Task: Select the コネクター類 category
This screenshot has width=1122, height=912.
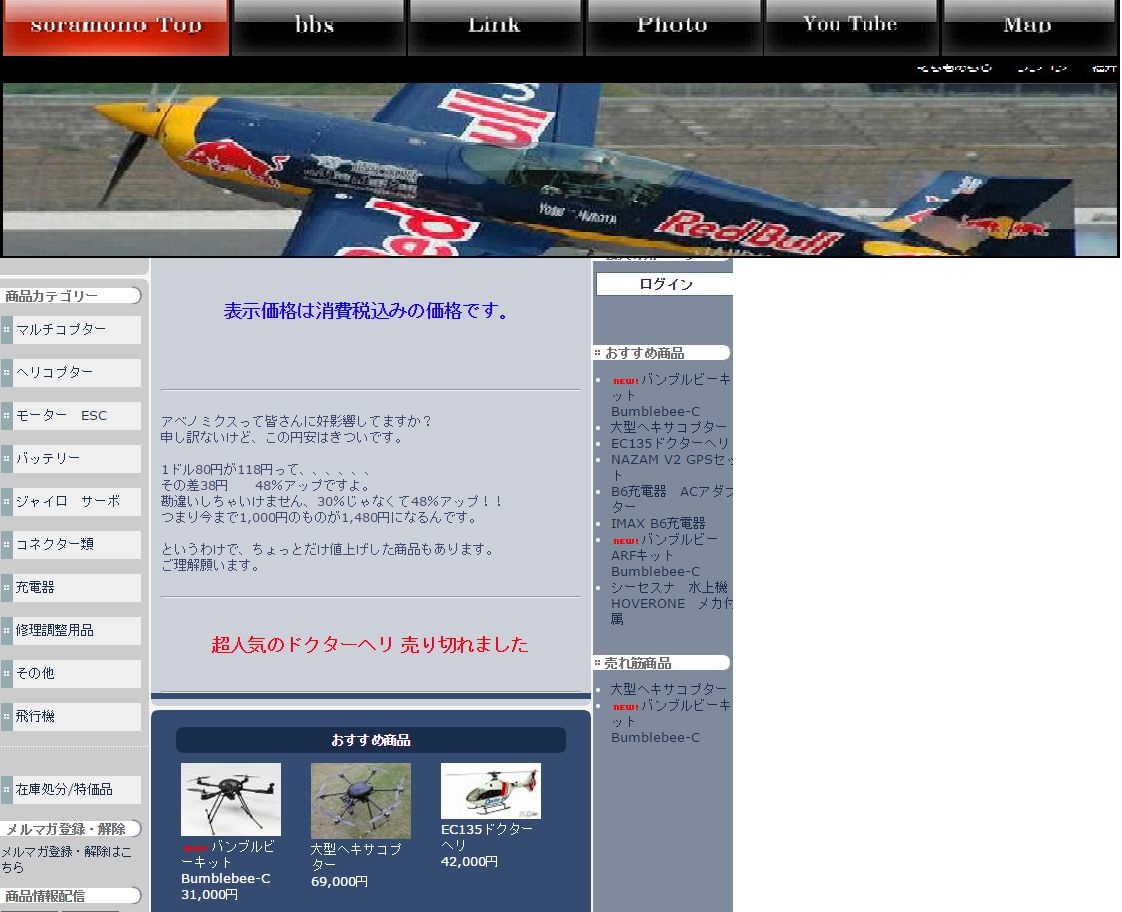Action: [x=71, y=544]
